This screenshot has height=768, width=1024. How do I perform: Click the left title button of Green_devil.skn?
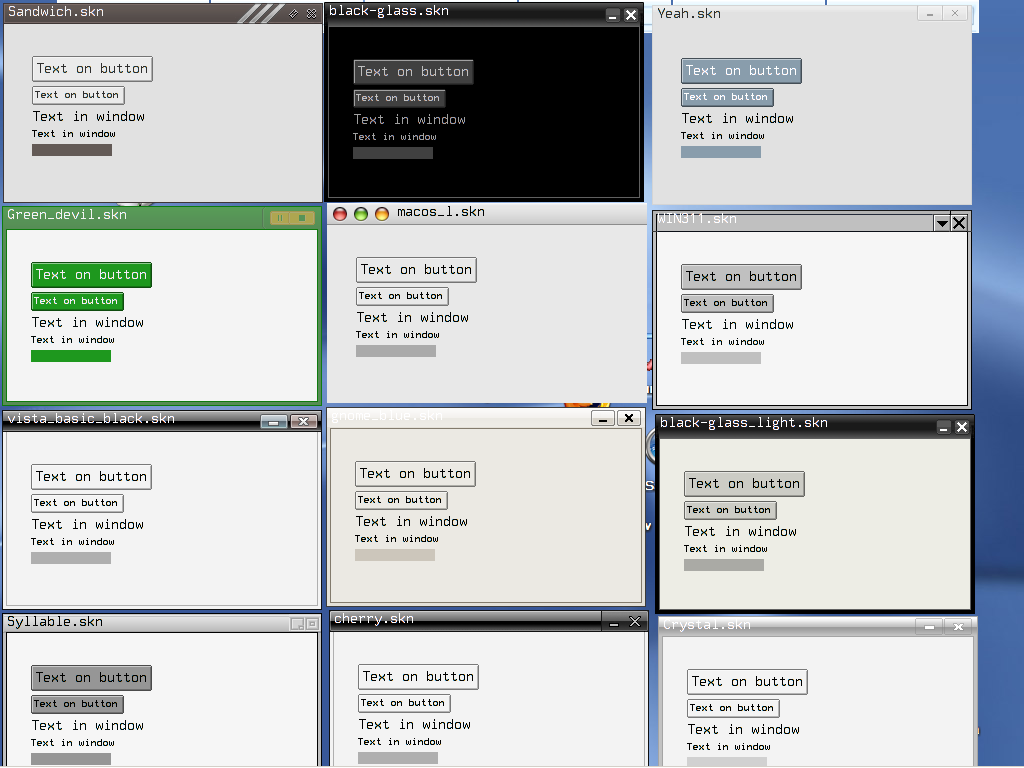(280, 218)
